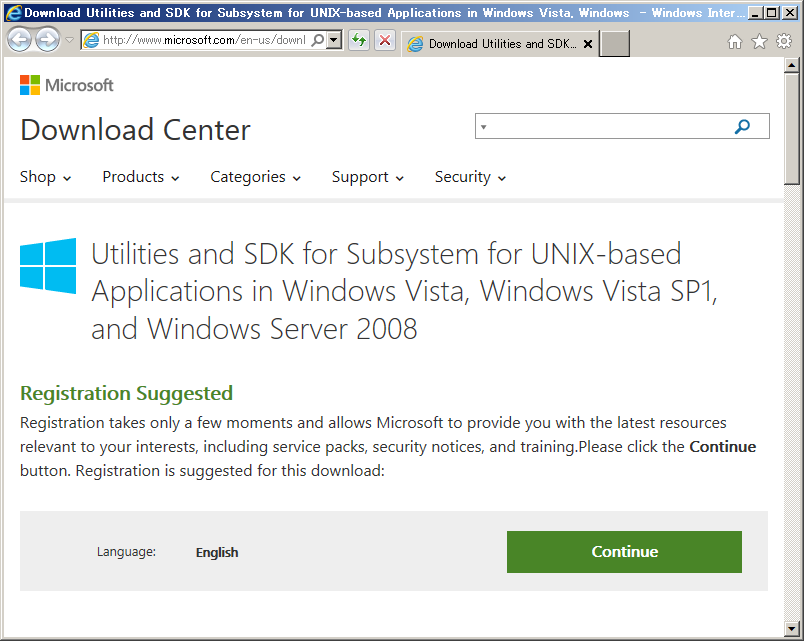Click the search icon in address bar
The image size is (804, 641).
click(317, 41)
